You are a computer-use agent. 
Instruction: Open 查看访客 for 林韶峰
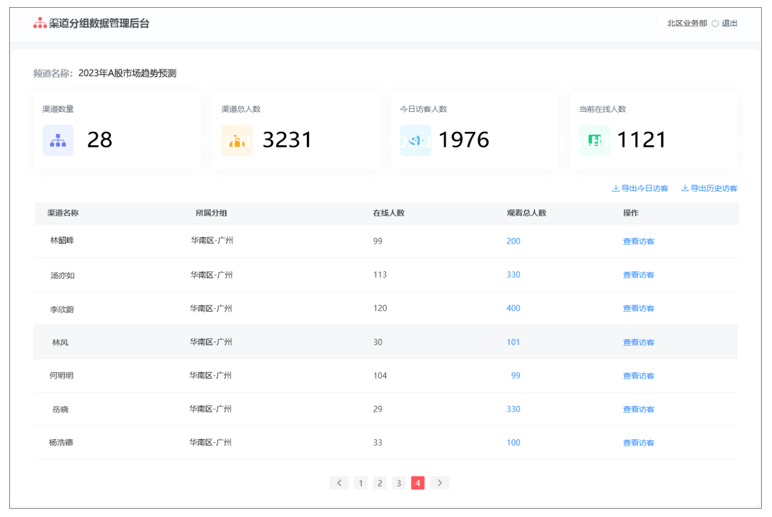pos(639,241)
